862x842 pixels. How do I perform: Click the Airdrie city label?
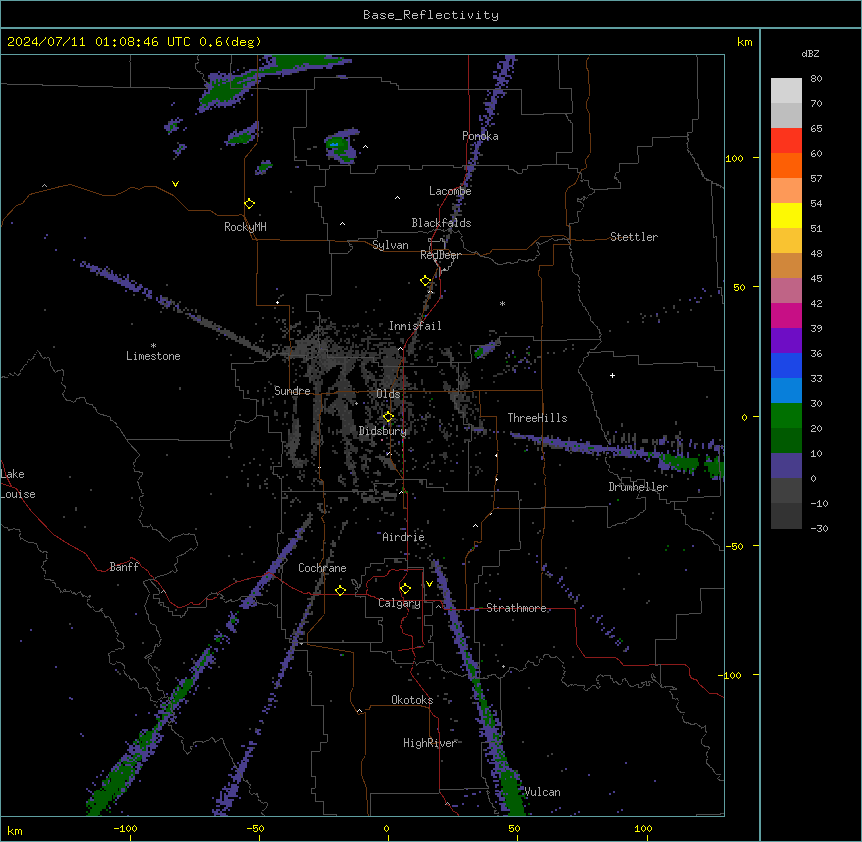pos(404,537)
